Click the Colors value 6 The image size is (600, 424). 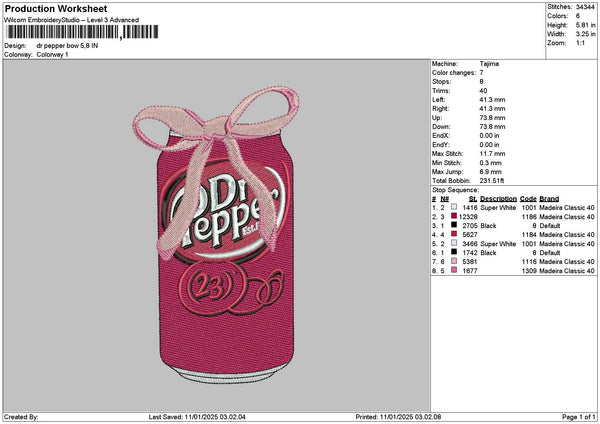[x=577, y=16]
